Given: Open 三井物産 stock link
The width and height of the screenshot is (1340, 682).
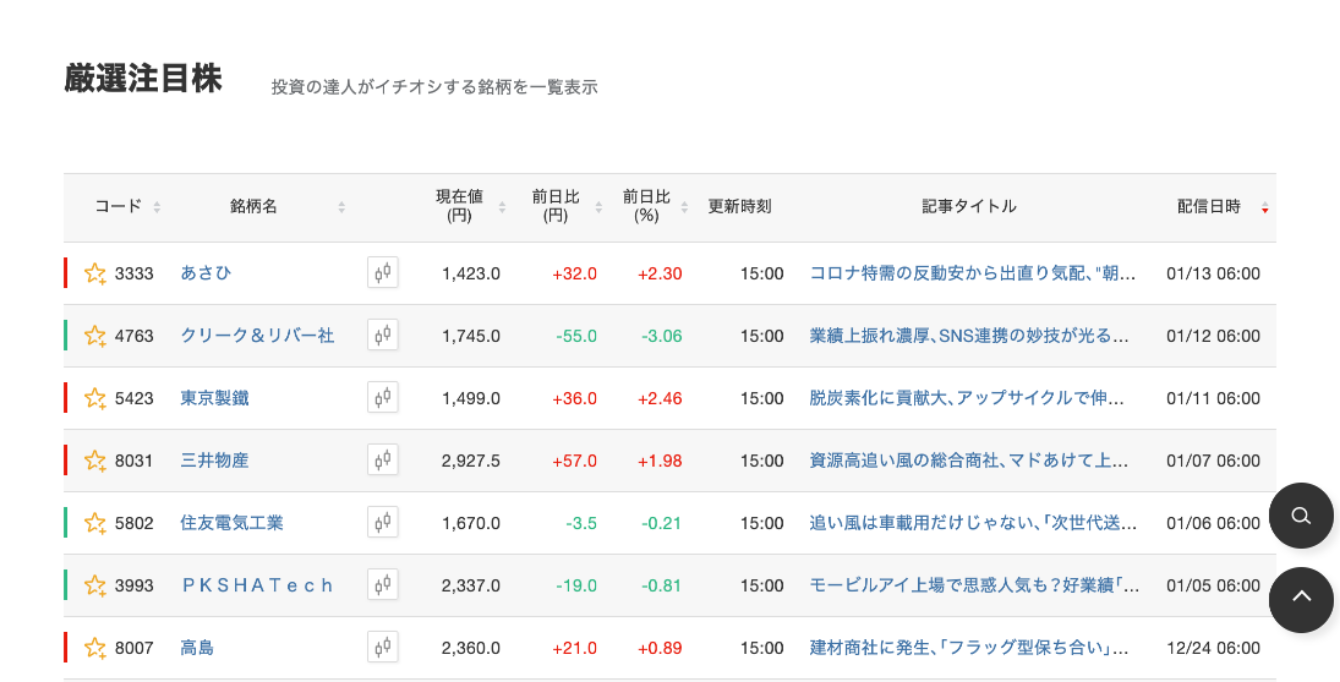Looking at the screenshot, I should [215, 461].
